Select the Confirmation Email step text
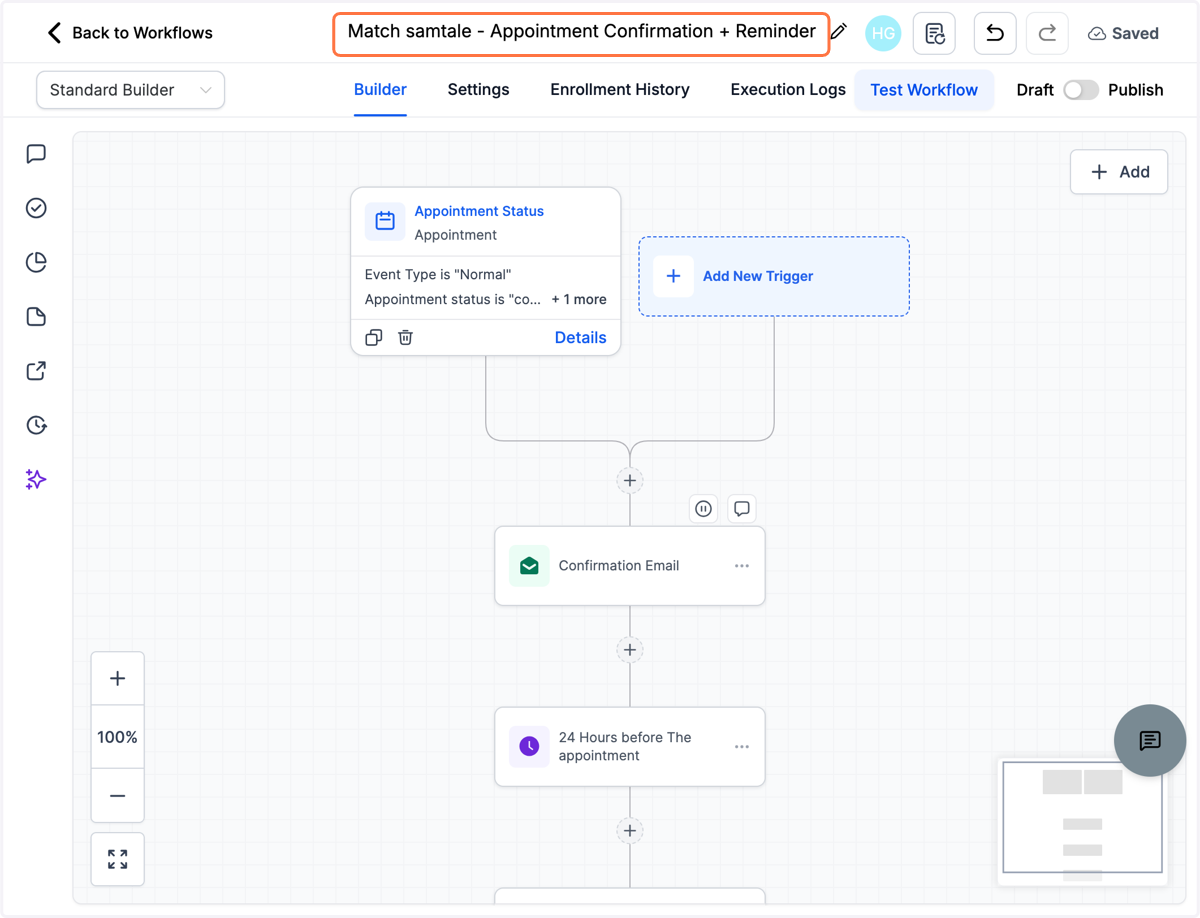Screen dimensions: 1200x918 pyautogui.click(x=619, y=566)
